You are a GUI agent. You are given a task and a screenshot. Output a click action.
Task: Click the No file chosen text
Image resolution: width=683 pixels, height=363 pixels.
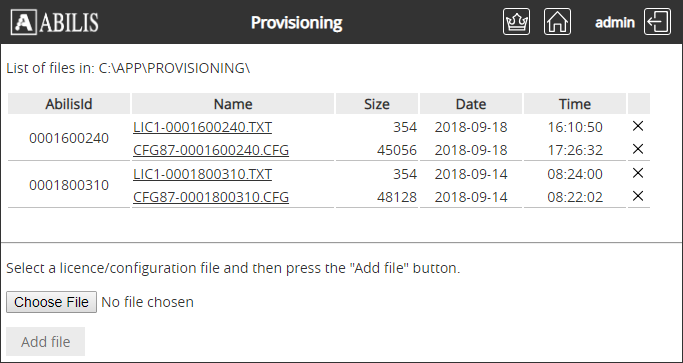[147, 302]
